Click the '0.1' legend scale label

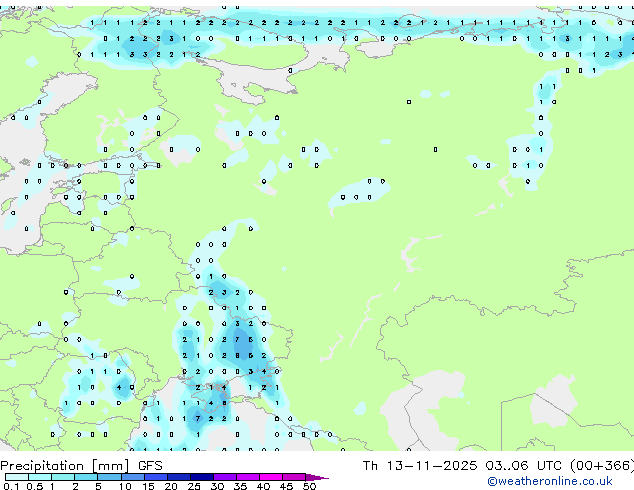click(11, 486)
